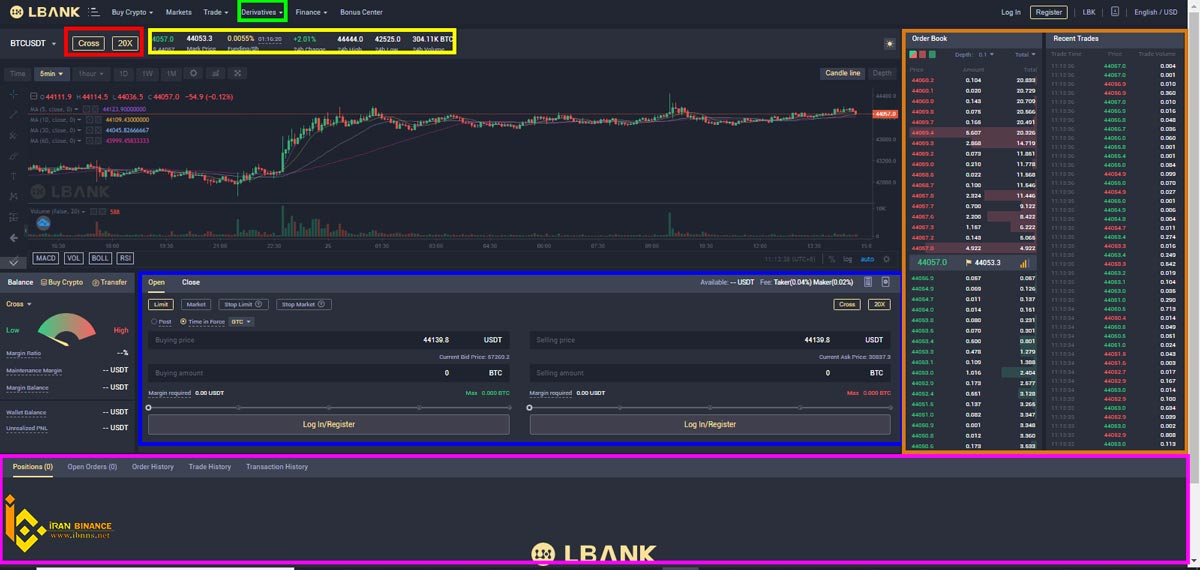Expand the Finance dropdown
The width and height of the screenshot is (1200, 570).
(311, 12)
